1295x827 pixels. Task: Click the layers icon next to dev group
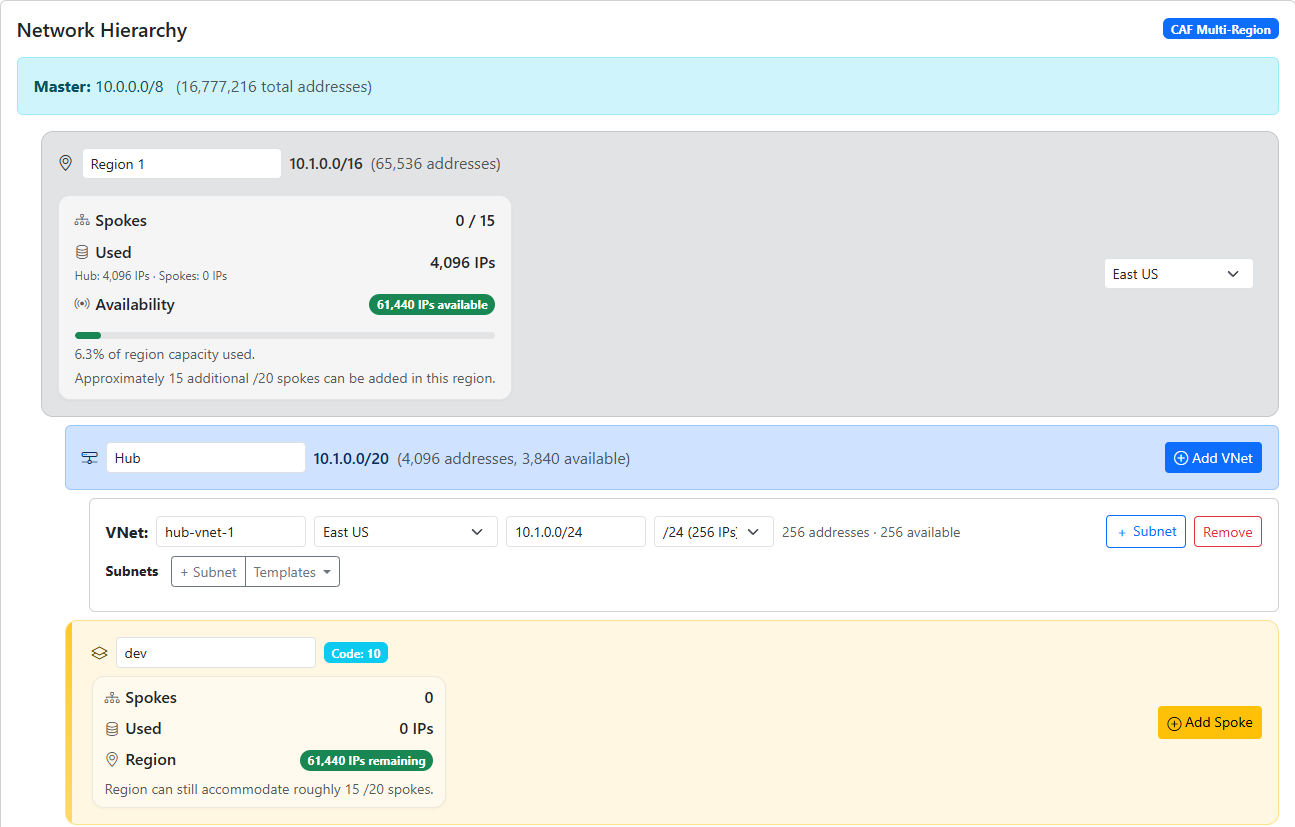coord(99,652)
